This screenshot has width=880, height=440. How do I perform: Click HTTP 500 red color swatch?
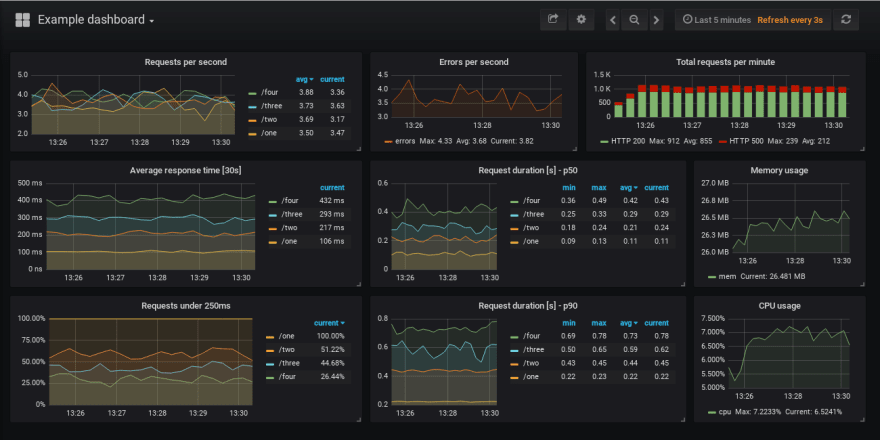coord(723,141)
